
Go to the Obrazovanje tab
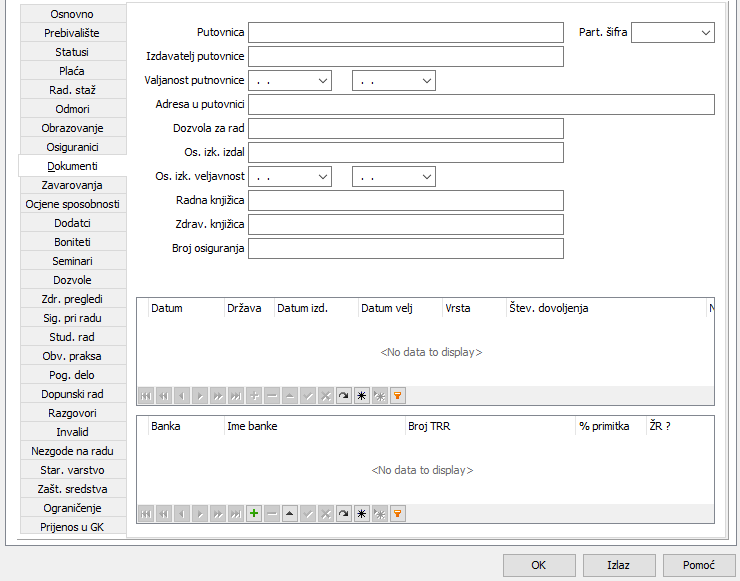click(x=72, y=129)
